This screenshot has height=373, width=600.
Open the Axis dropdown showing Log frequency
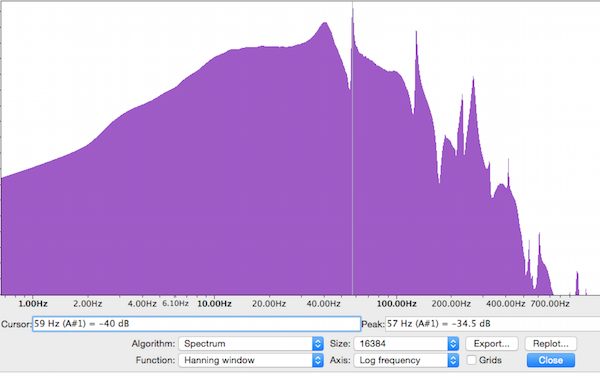(406, 360)
